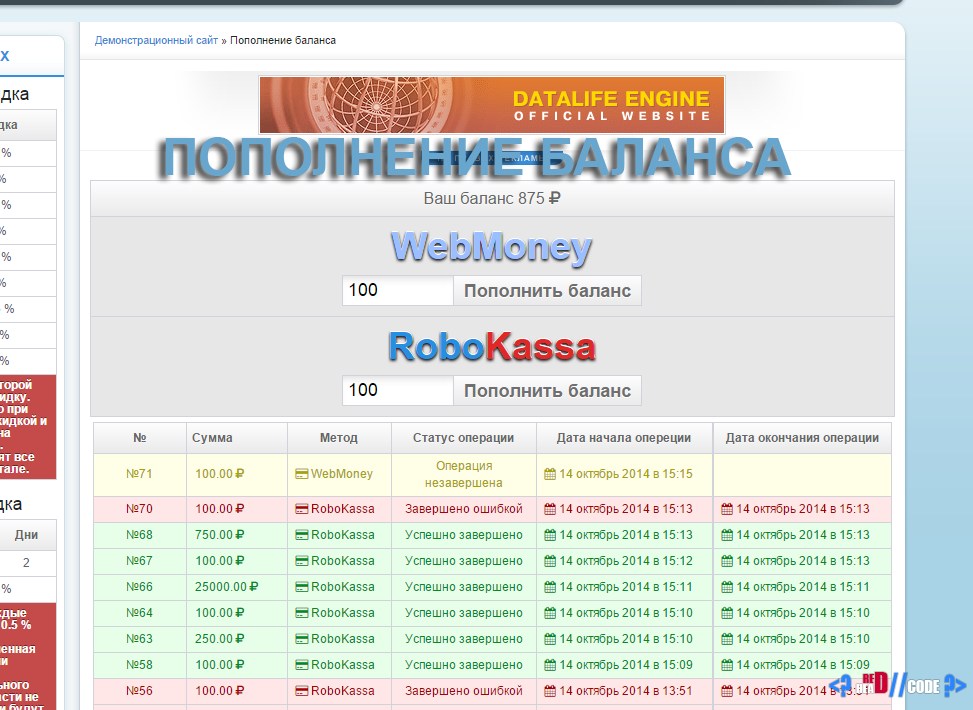
Task: Select the №70 operation number cell
Action: coord(140,509)
